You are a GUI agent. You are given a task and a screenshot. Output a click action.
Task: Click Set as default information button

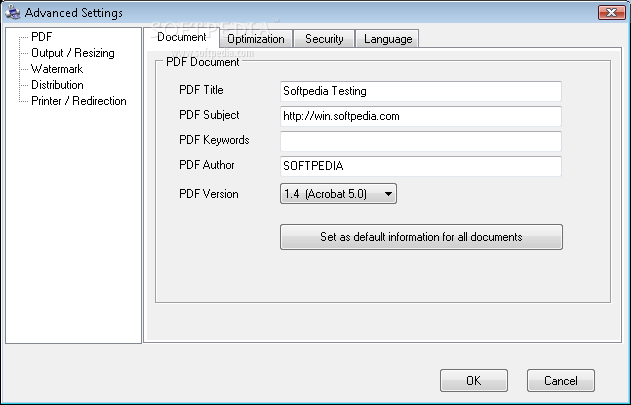pos(421,237)
